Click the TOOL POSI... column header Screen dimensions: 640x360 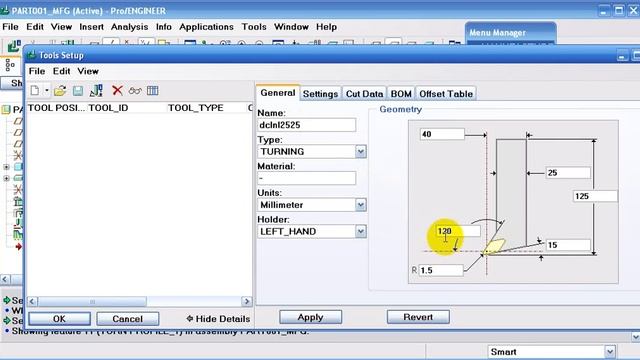point(56,108)
